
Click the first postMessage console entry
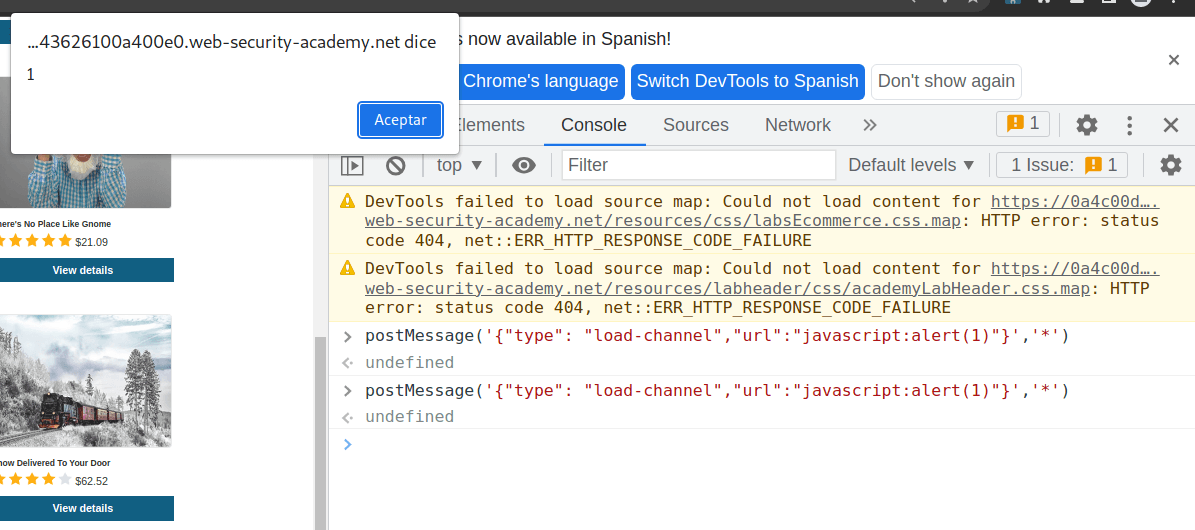[x=717, y=336]
